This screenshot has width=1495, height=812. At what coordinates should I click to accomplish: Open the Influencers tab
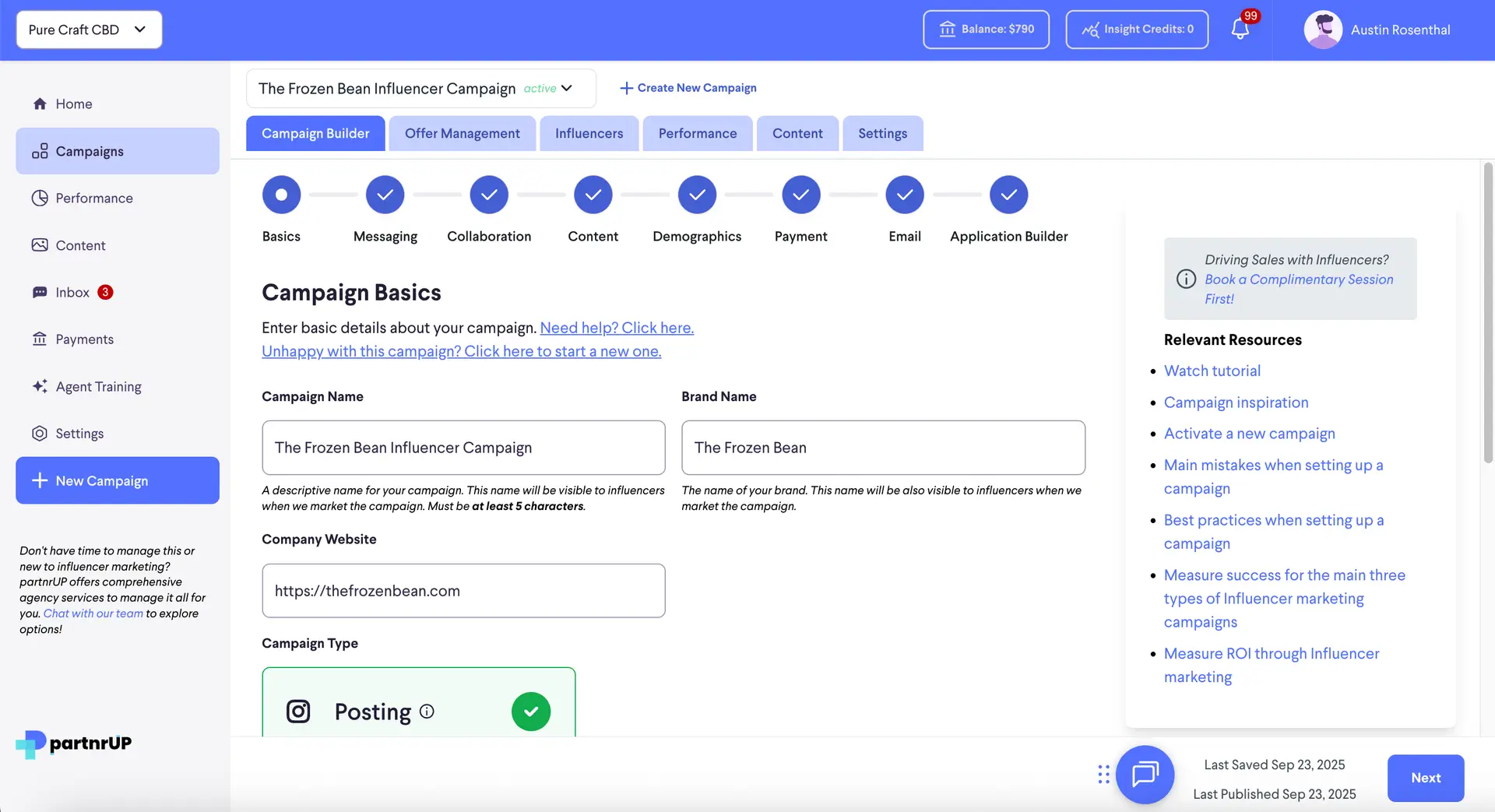[x=589, y=133]
